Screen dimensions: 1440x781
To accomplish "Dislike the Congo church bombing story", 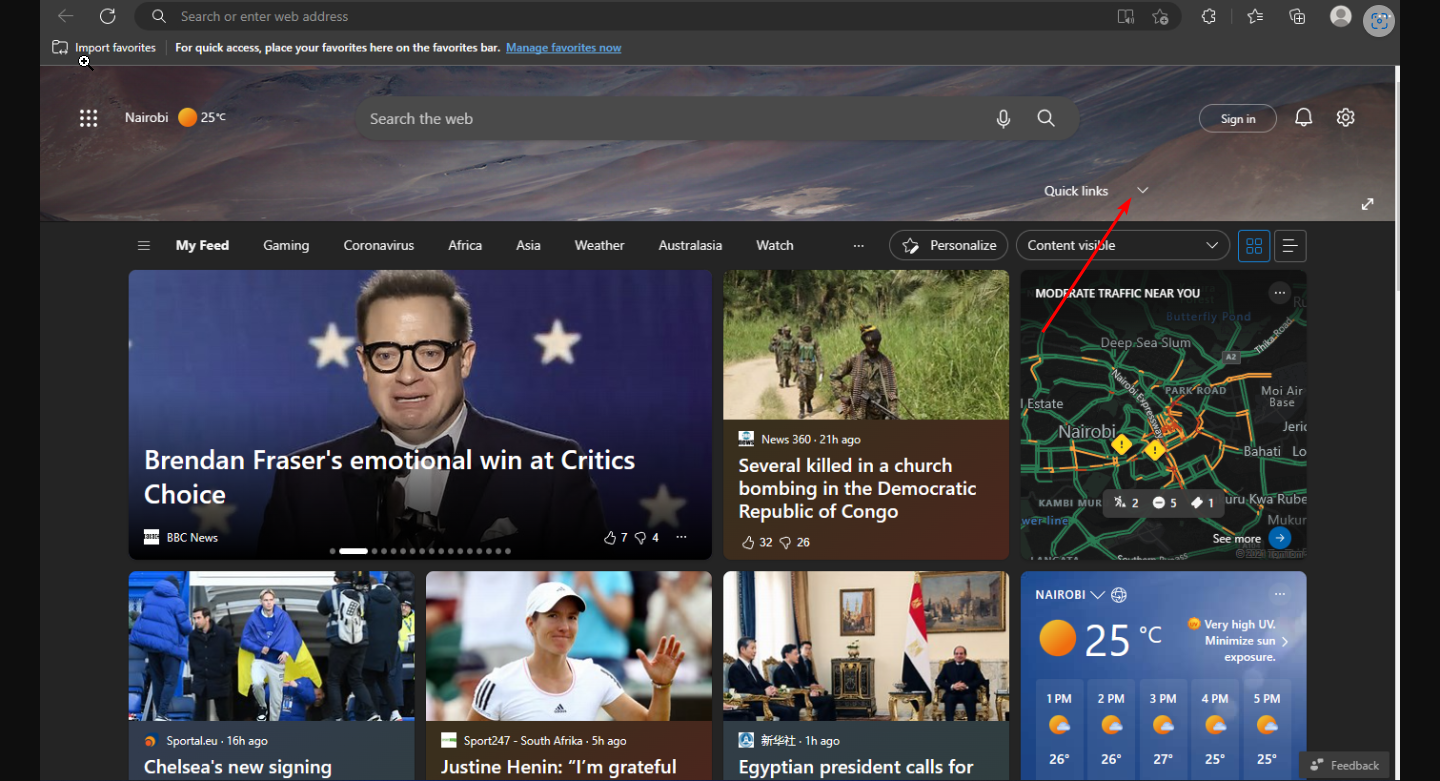I will coord(785,542).
